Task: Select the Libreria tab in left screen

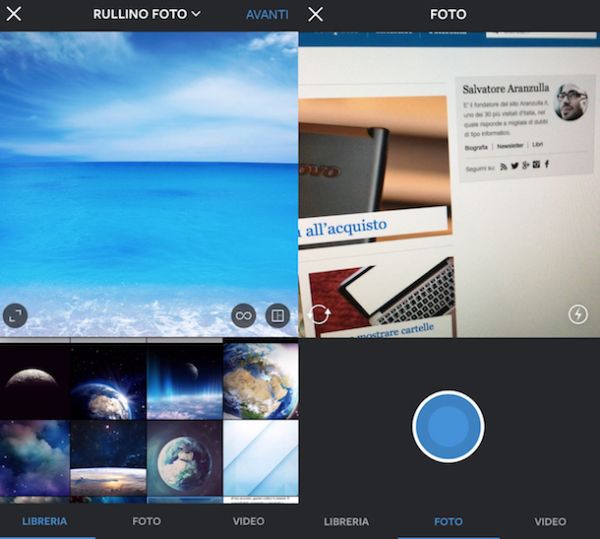Action: pos(47,521)
